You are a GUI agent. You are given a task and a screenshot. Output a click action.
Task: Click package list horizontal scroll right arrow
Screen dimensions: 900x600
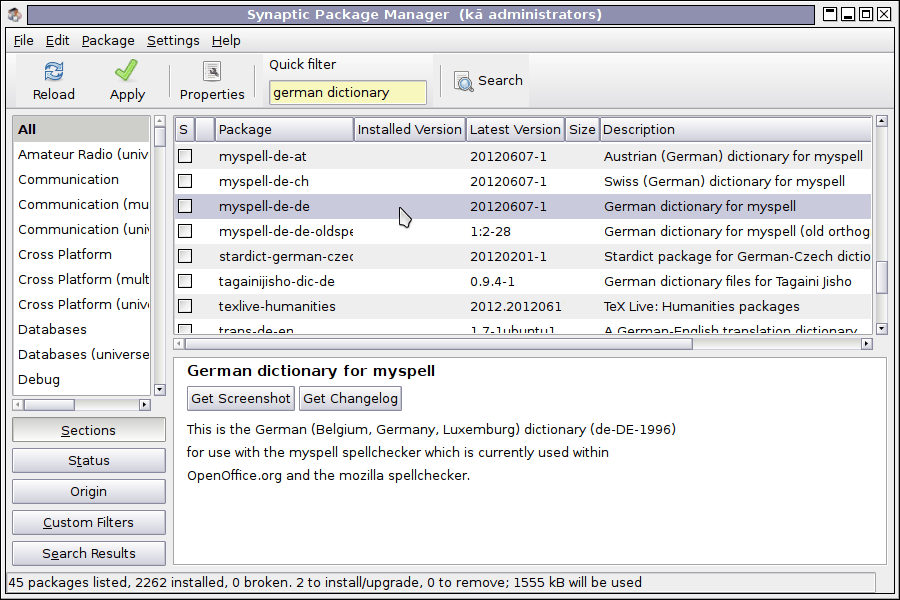click(x=867, y=343)
